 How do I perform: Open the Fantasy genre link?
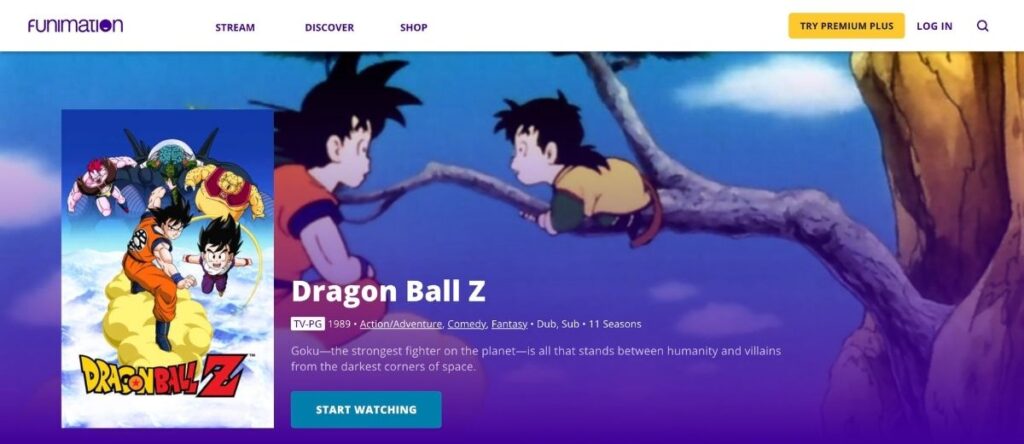click(x=509, y=324)
